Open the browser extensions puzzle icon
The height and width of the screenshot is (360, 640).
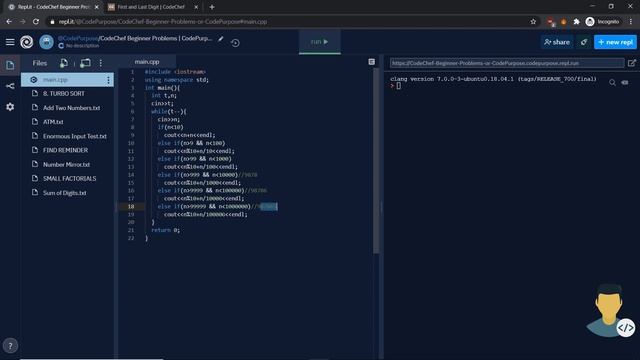pyautogui.click(x=576, y=22)
